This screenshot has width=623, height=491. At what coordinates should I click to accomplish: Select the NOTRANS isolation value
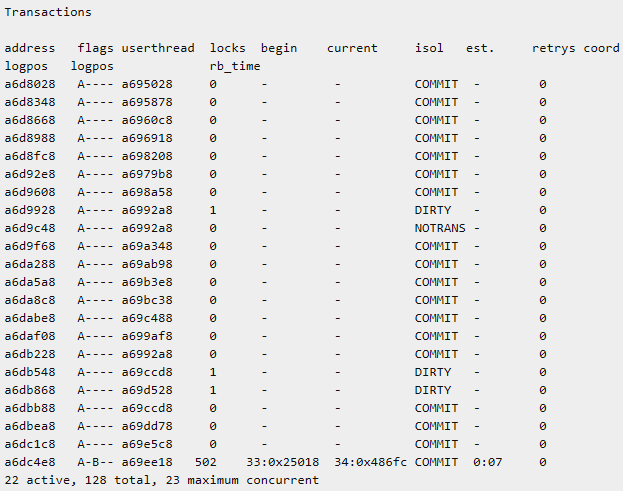coord(440,228)
